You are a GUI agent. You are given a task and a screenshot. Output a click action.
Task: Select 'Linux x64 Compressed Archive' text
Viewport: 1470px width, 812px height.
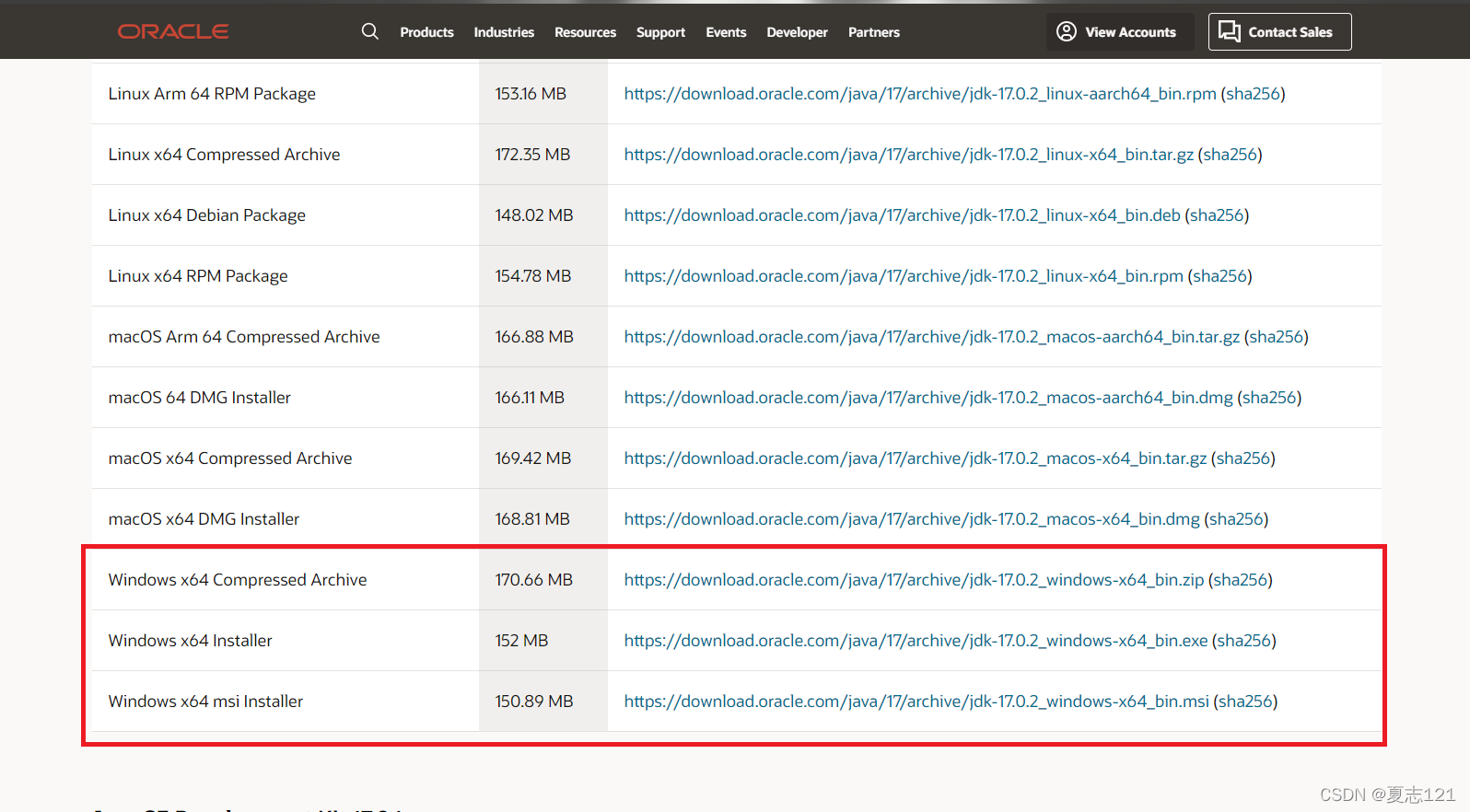224,155
